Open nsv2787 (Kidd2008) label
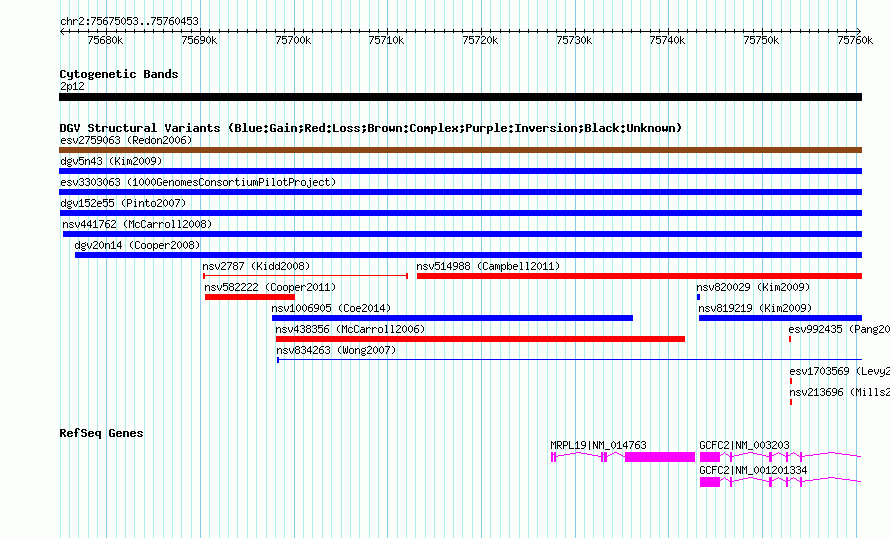Screen dimensions: 890x538 pyautogui.click(x=256, y=266)
